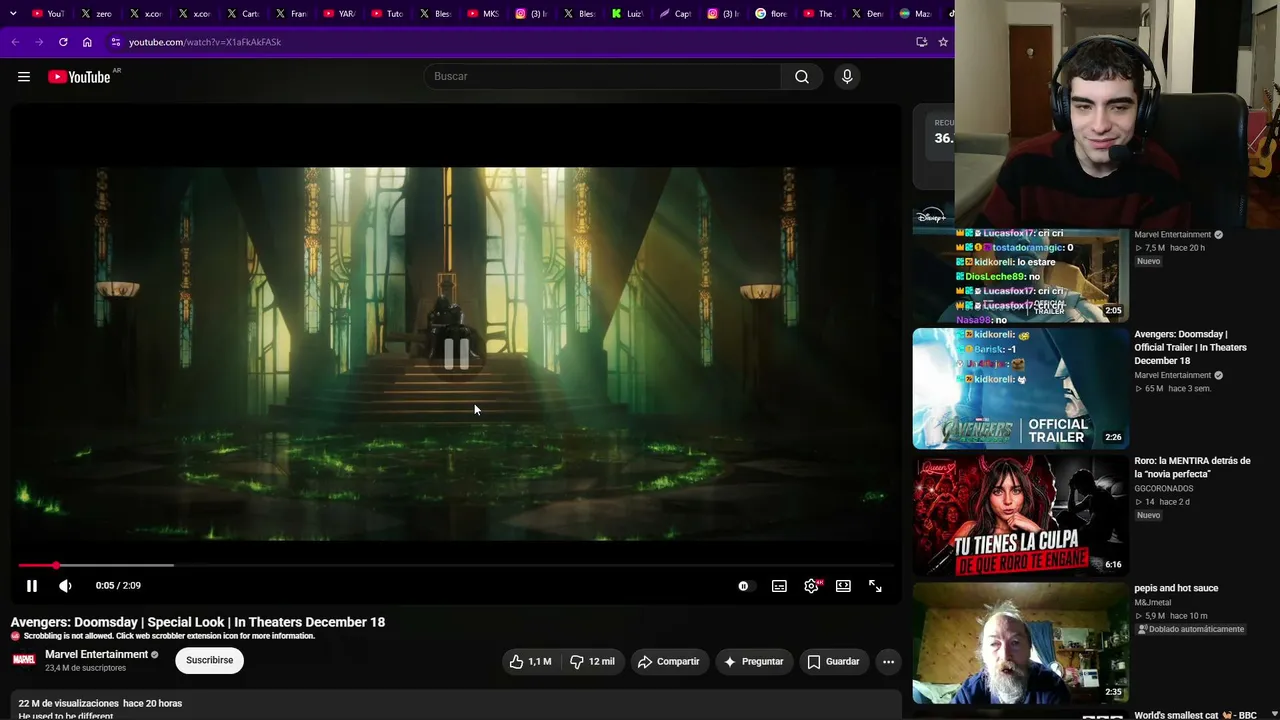Like the video (1,1 M)

(530, 661)
